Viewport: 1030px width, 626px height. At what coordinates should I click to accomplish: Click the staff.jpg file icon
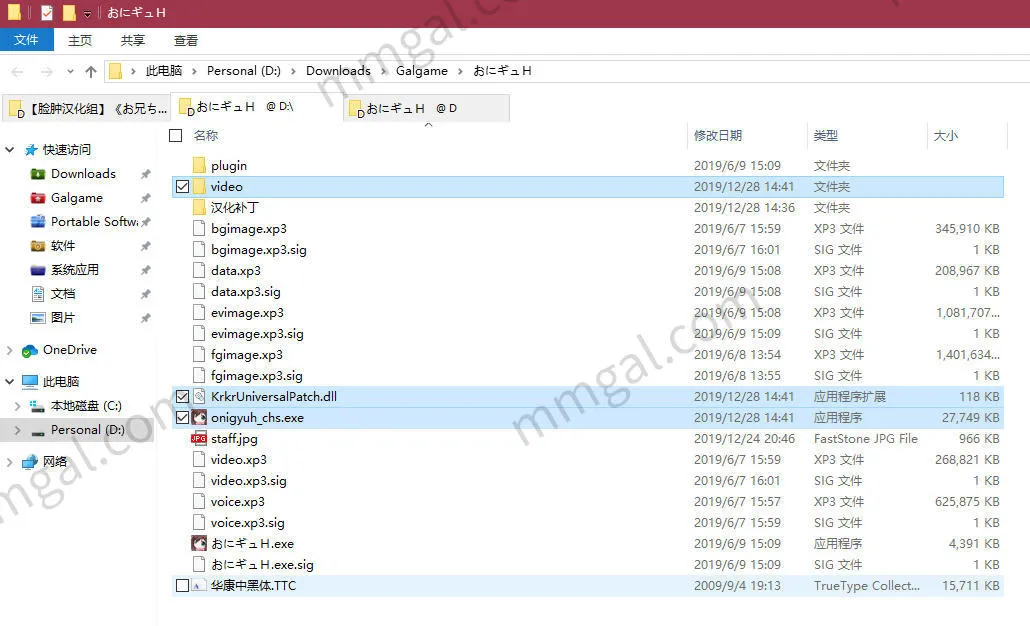[x=199, y=439]
